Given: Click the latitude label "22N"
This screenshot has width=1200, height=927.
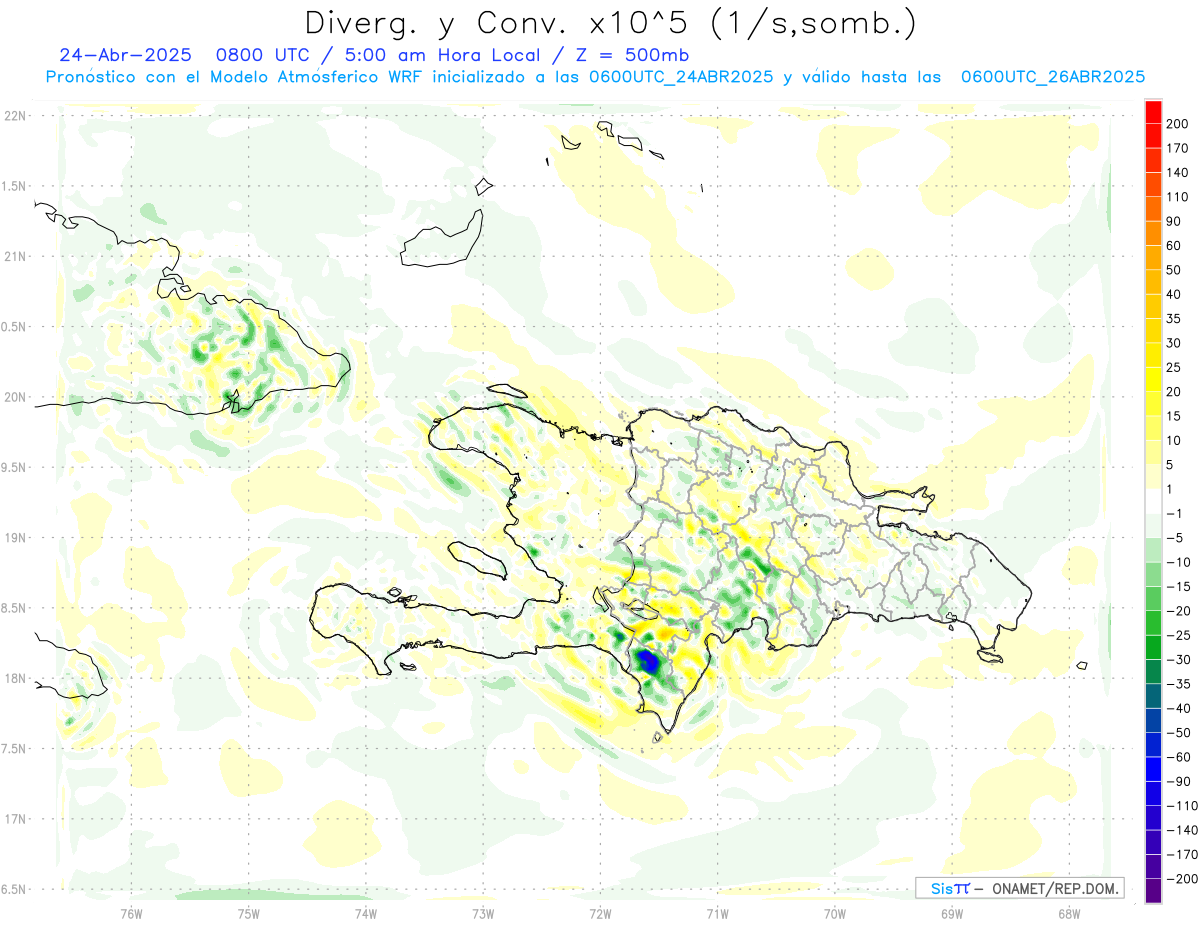Looking at the screenshot, I should [15, 116].
